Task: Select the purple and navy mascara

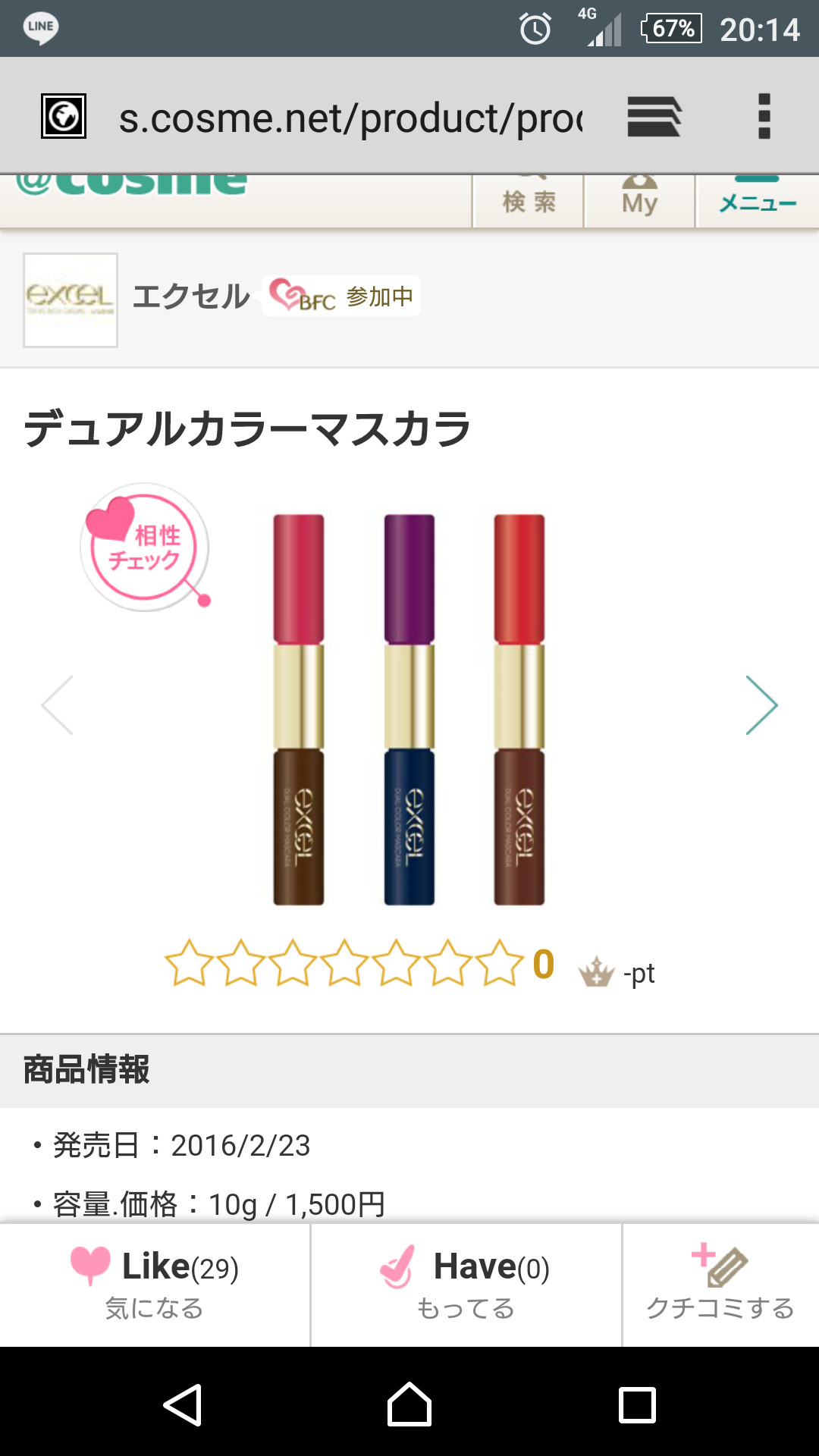Action: pyautogui.click(x=409, y=710)
